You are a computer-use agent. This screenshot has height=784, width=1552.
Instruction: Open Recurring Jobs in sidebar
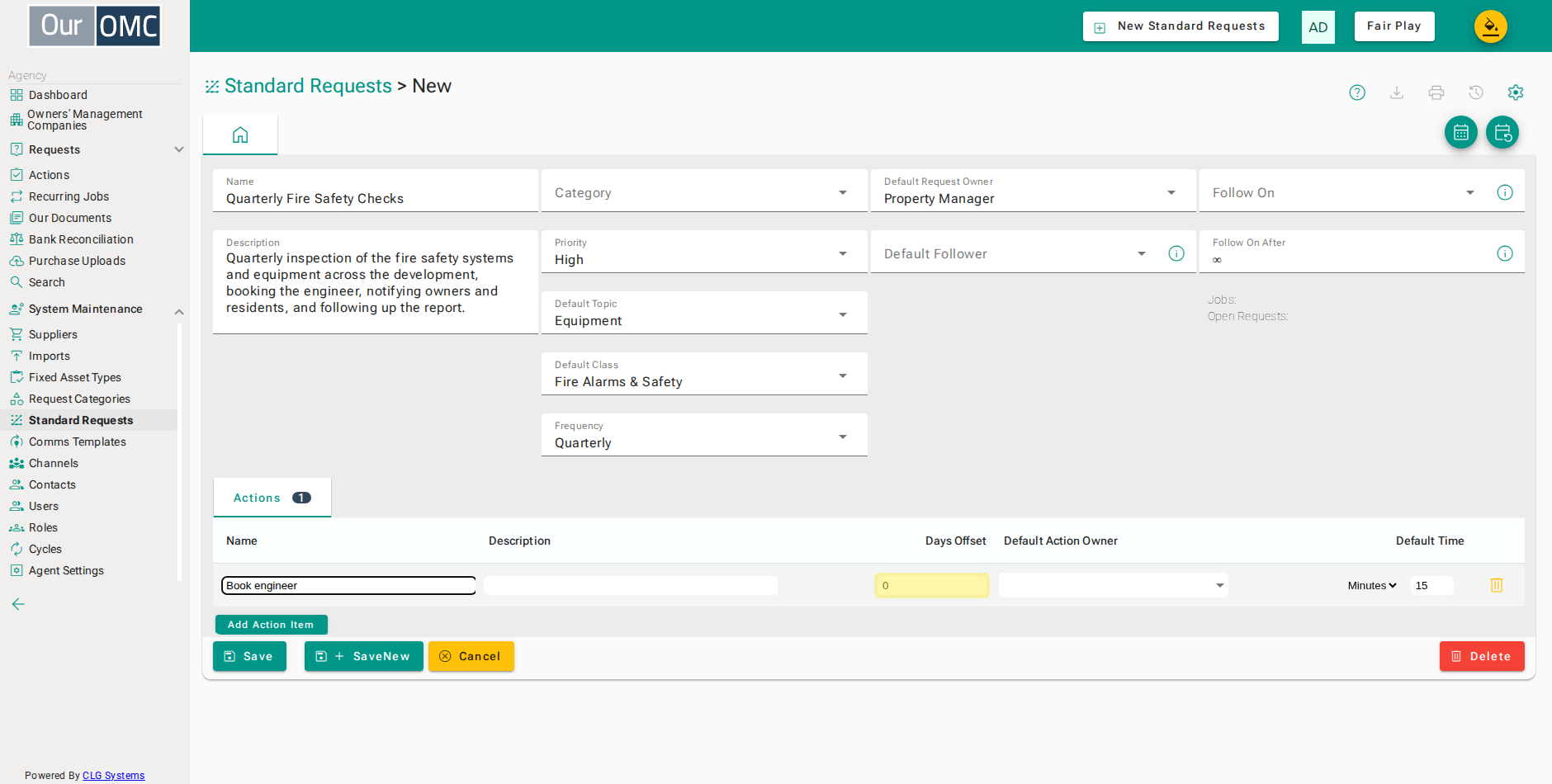(69, 196)
